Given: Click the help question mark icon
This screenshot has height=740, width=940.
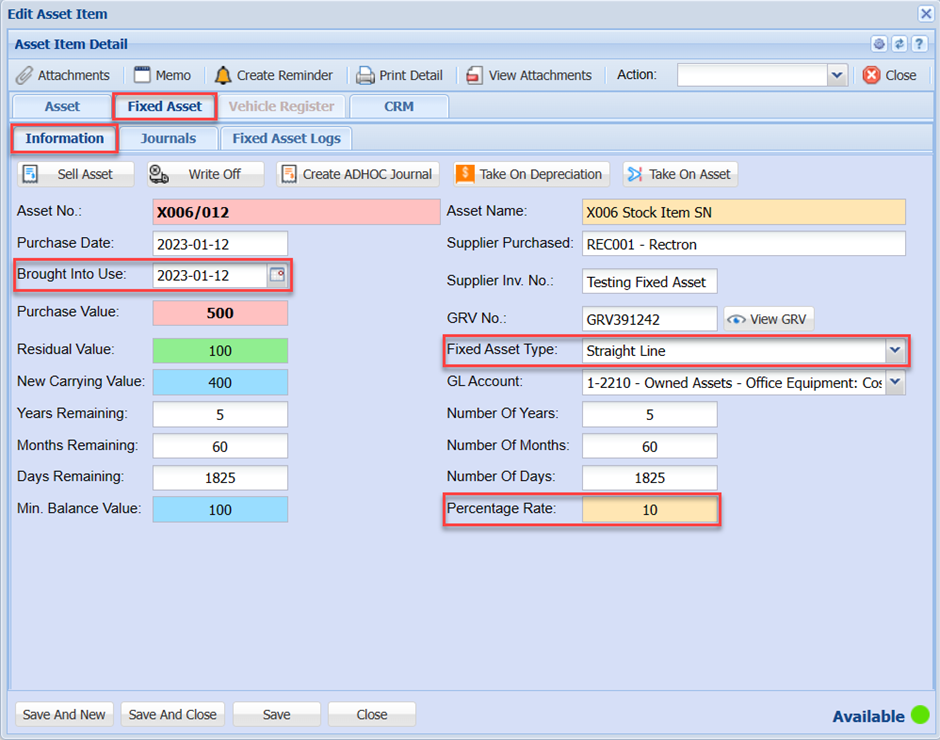Looking at the screenshot, I should point(918,44).
